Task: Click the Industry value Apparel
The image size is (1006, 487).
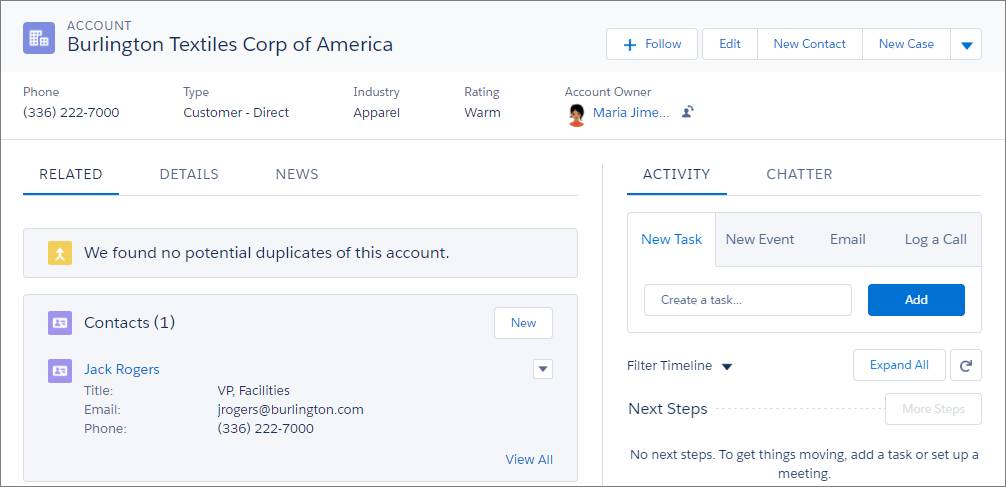Action: point(377,113)
